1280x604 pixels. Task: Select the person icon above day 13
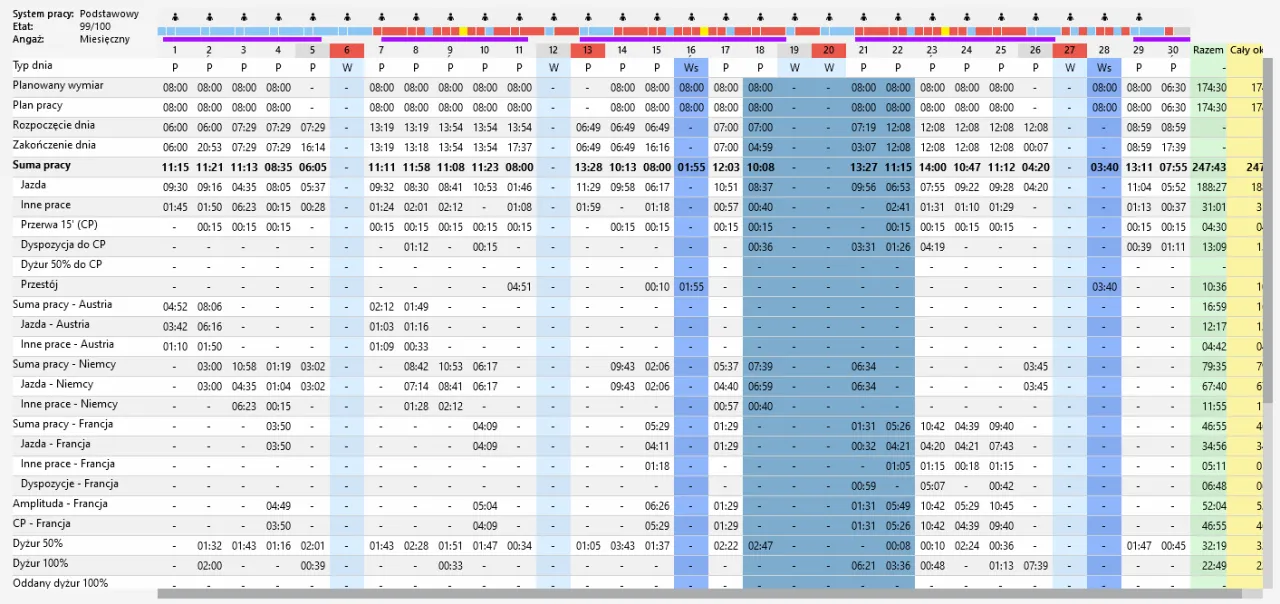point(587,18)
